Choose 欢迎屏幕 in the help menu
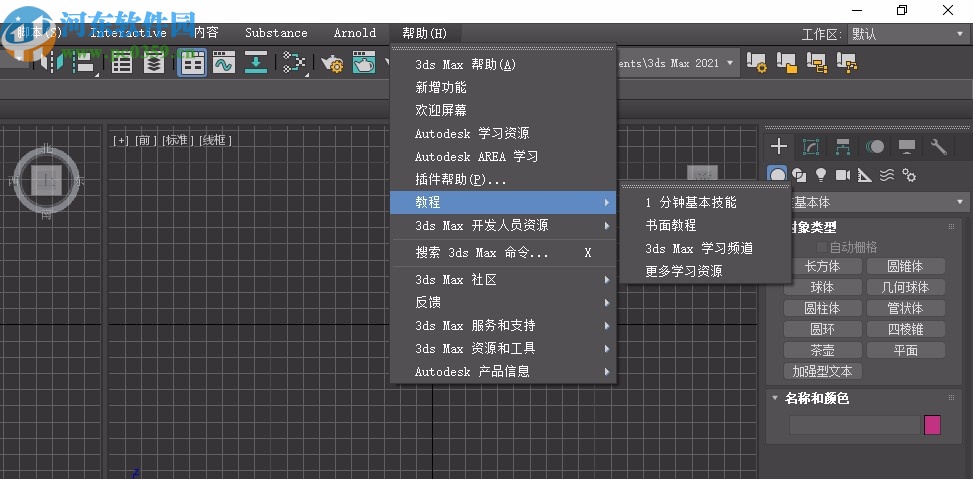The width and height of the screenshot is (973, 479). 503,110
